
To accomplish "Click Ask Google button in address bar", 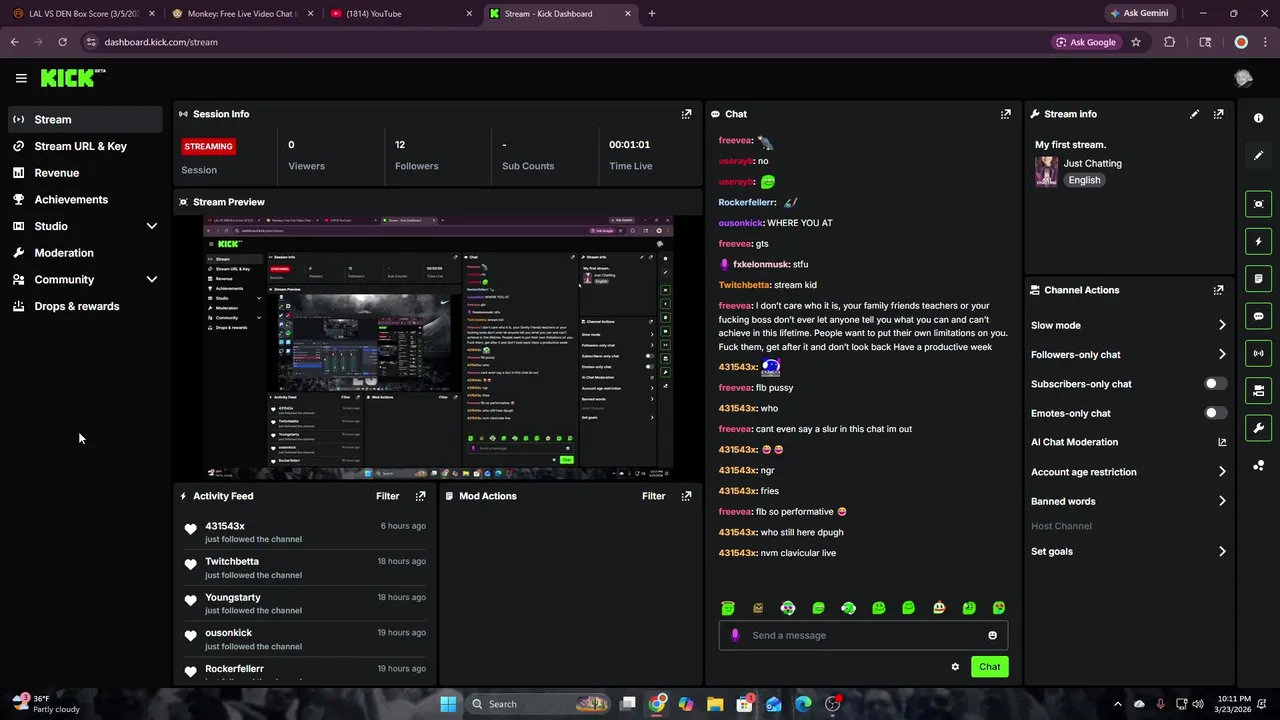I will point(1086,42).
